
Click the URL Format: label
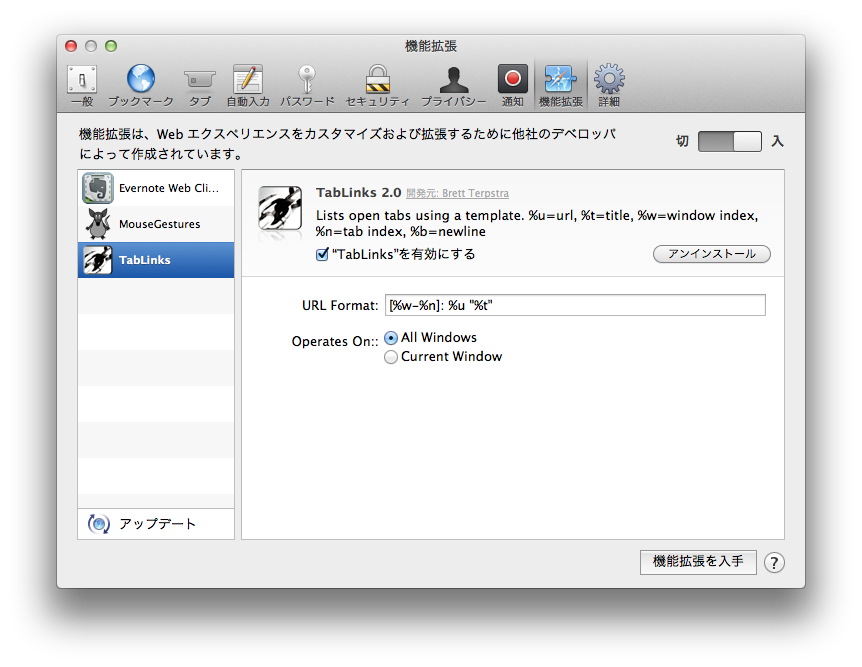(x=340, y=306)
